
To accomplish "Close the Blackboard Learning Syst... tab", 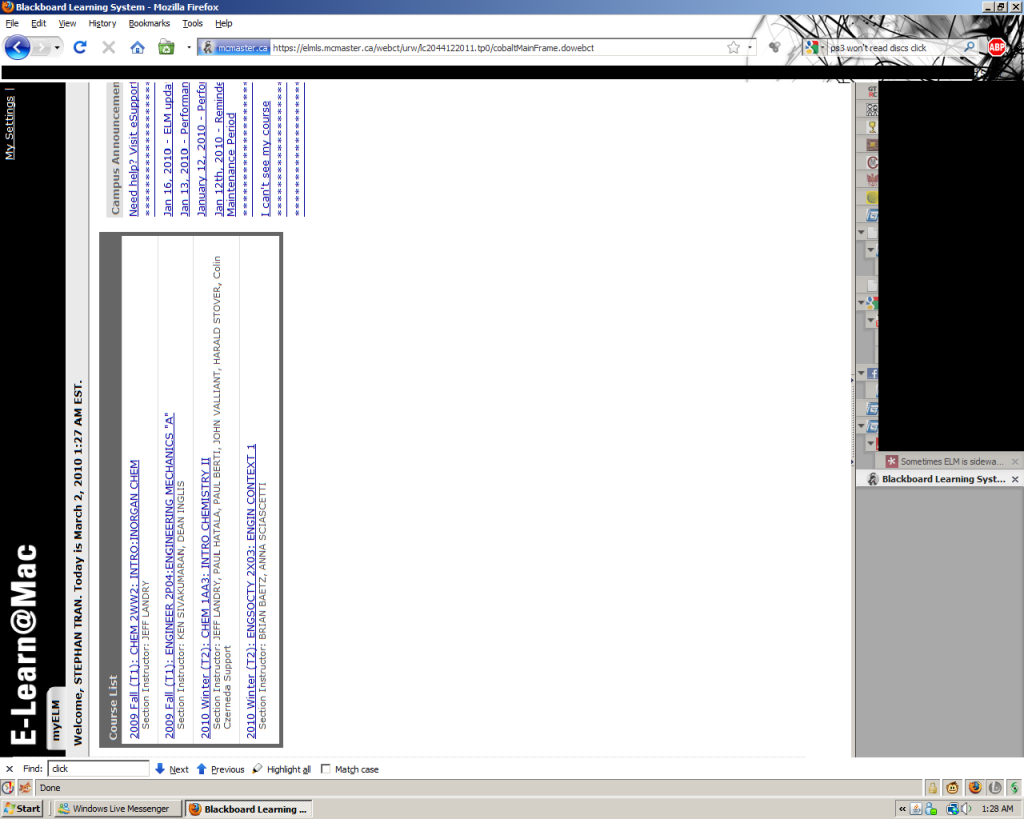I will pyautogui.click(x=1015, y=479).
